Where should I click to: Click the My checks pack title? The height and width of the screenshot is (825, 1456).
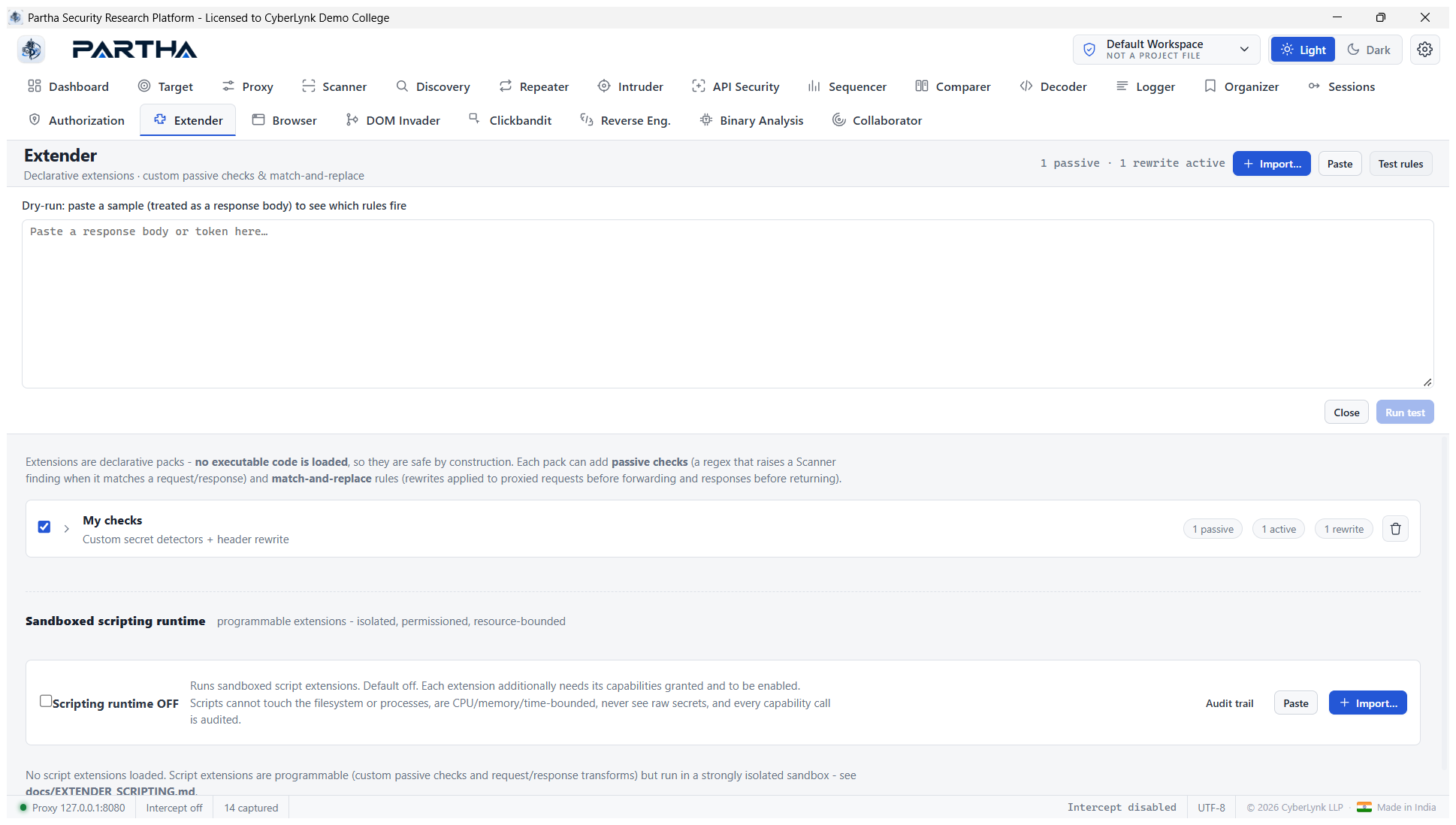112,520
